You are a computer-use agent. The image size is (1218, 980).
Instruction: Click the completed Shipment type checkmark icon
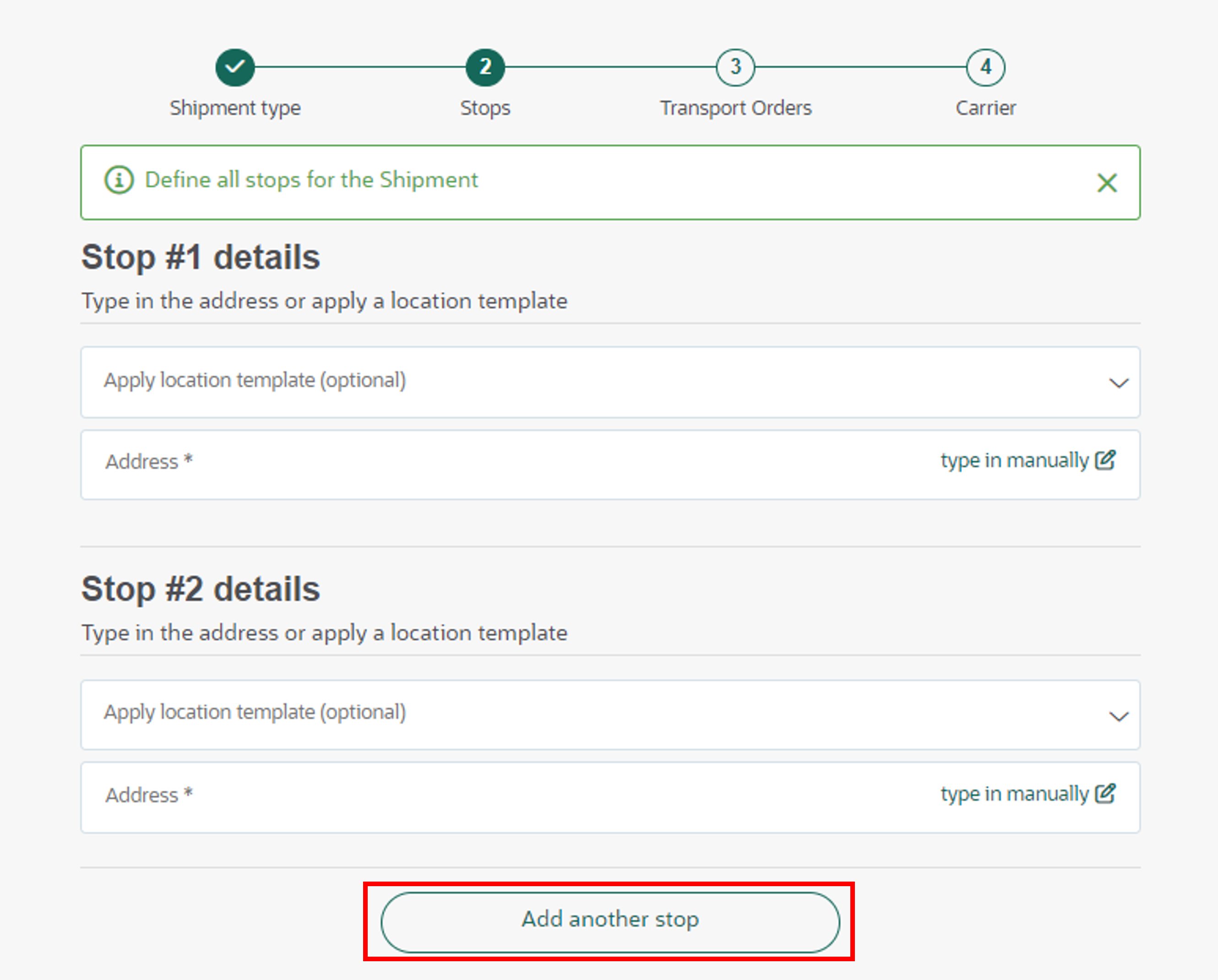click(235, 67)
